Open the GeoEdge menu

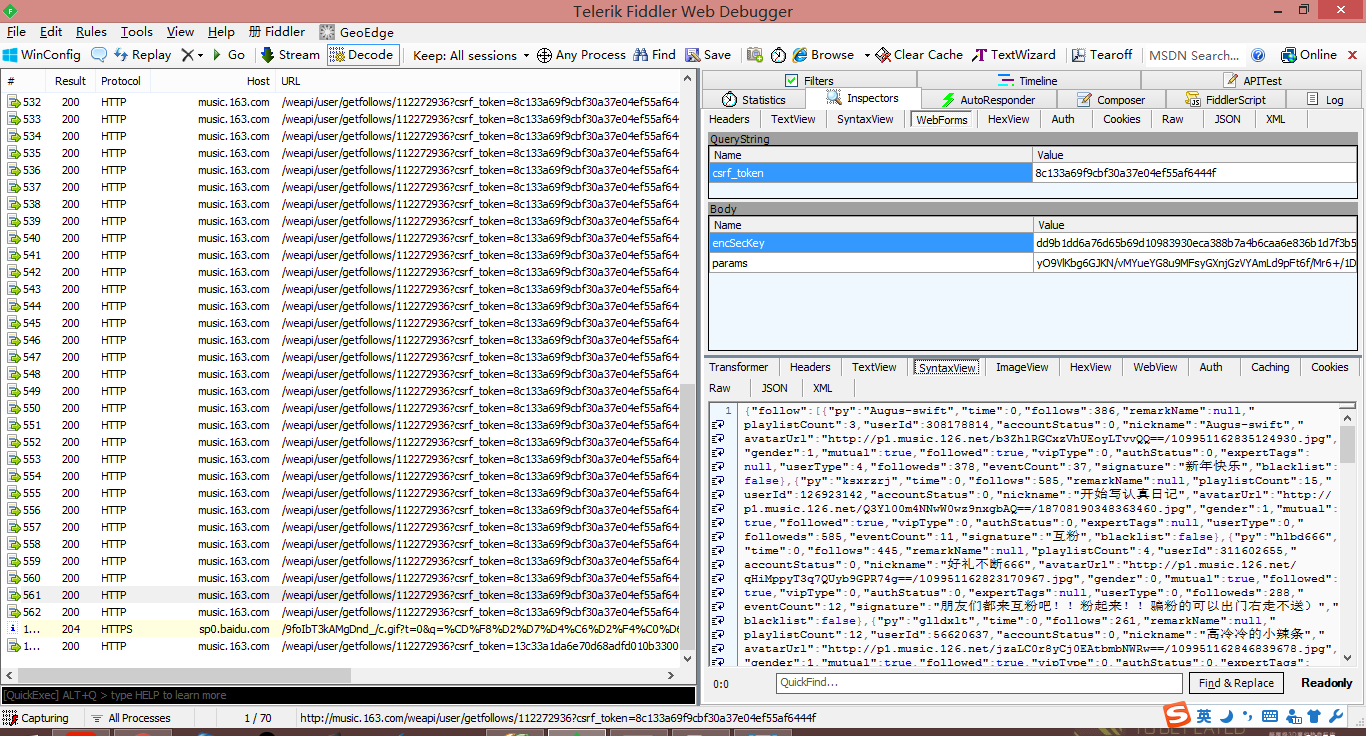click(357, 32)
